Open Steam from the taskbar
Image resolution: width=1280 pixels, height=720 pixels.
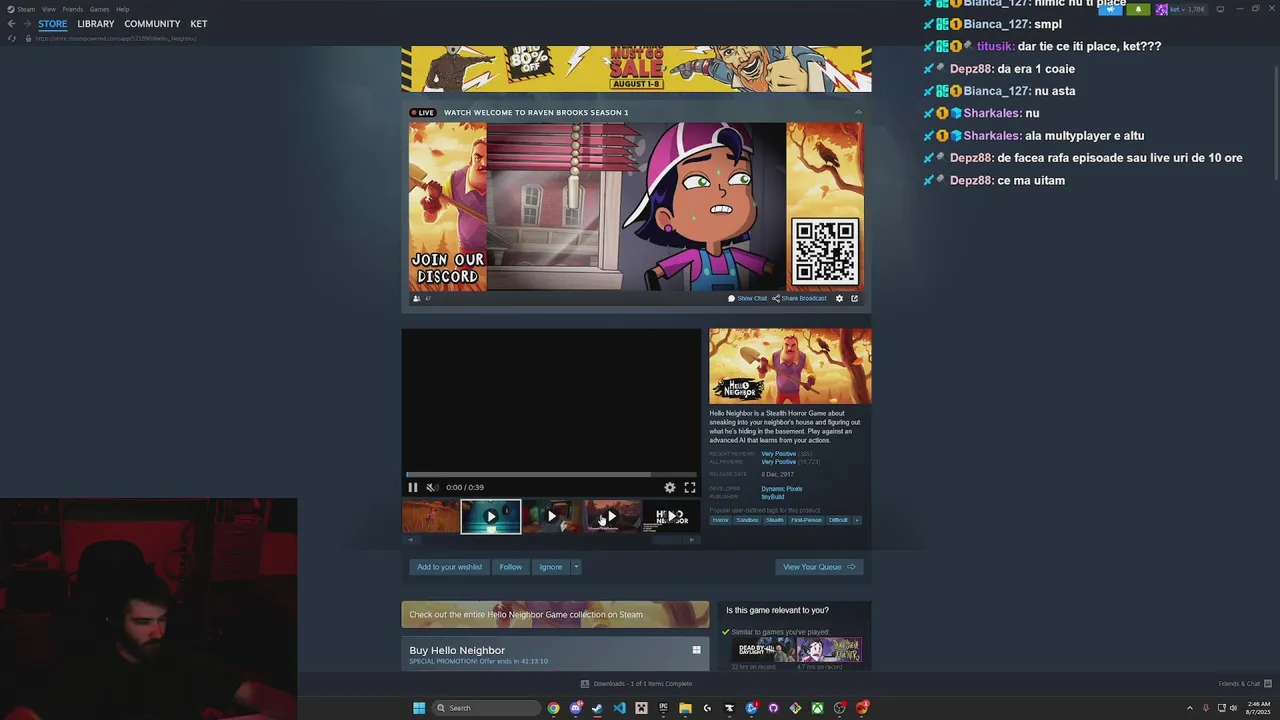[597, 708]
